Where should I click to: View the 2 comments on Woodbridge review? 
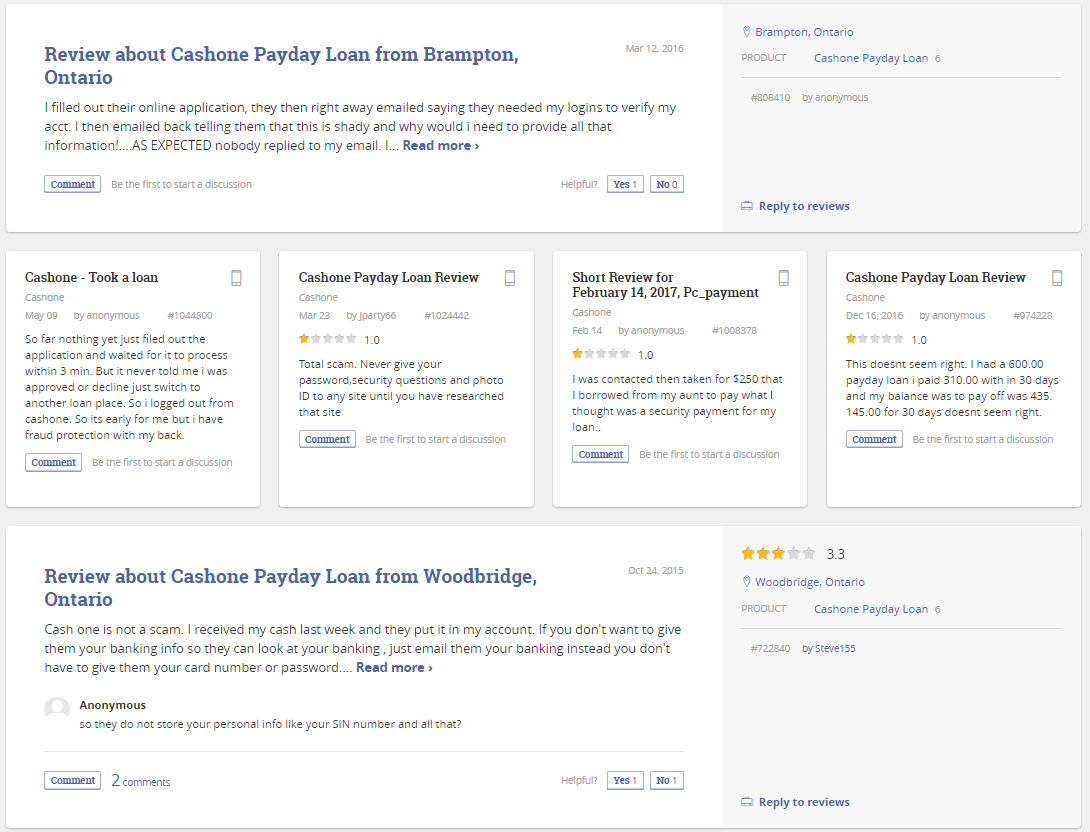140,781
